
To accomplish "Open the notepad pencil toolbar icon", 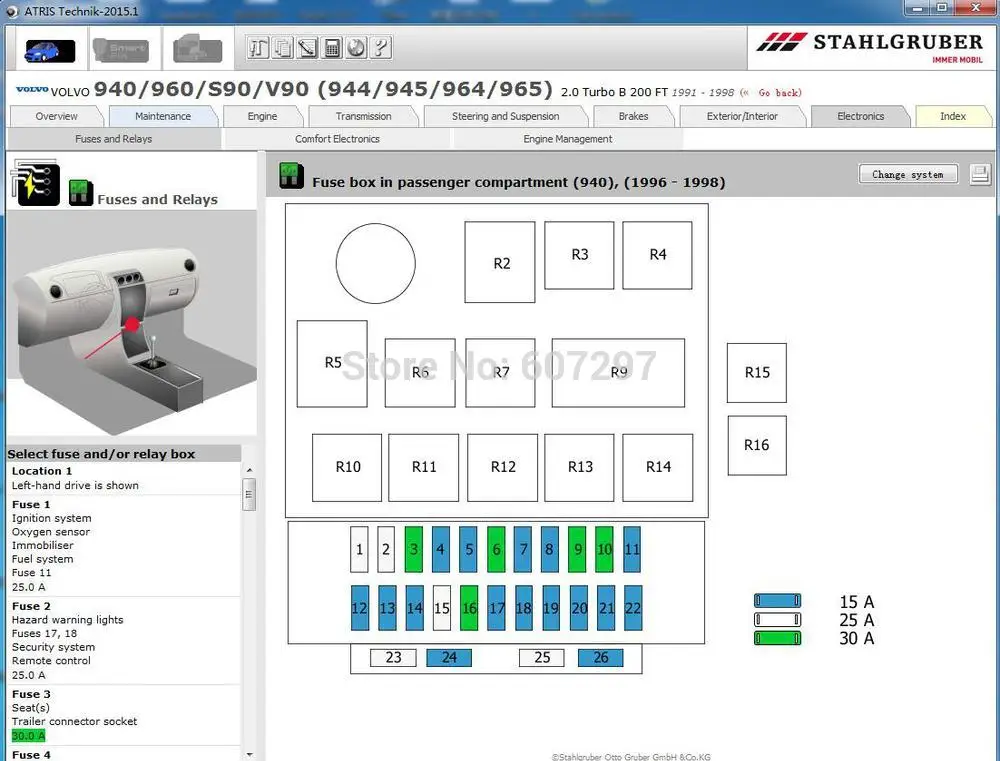I will [x=307, y=48].
